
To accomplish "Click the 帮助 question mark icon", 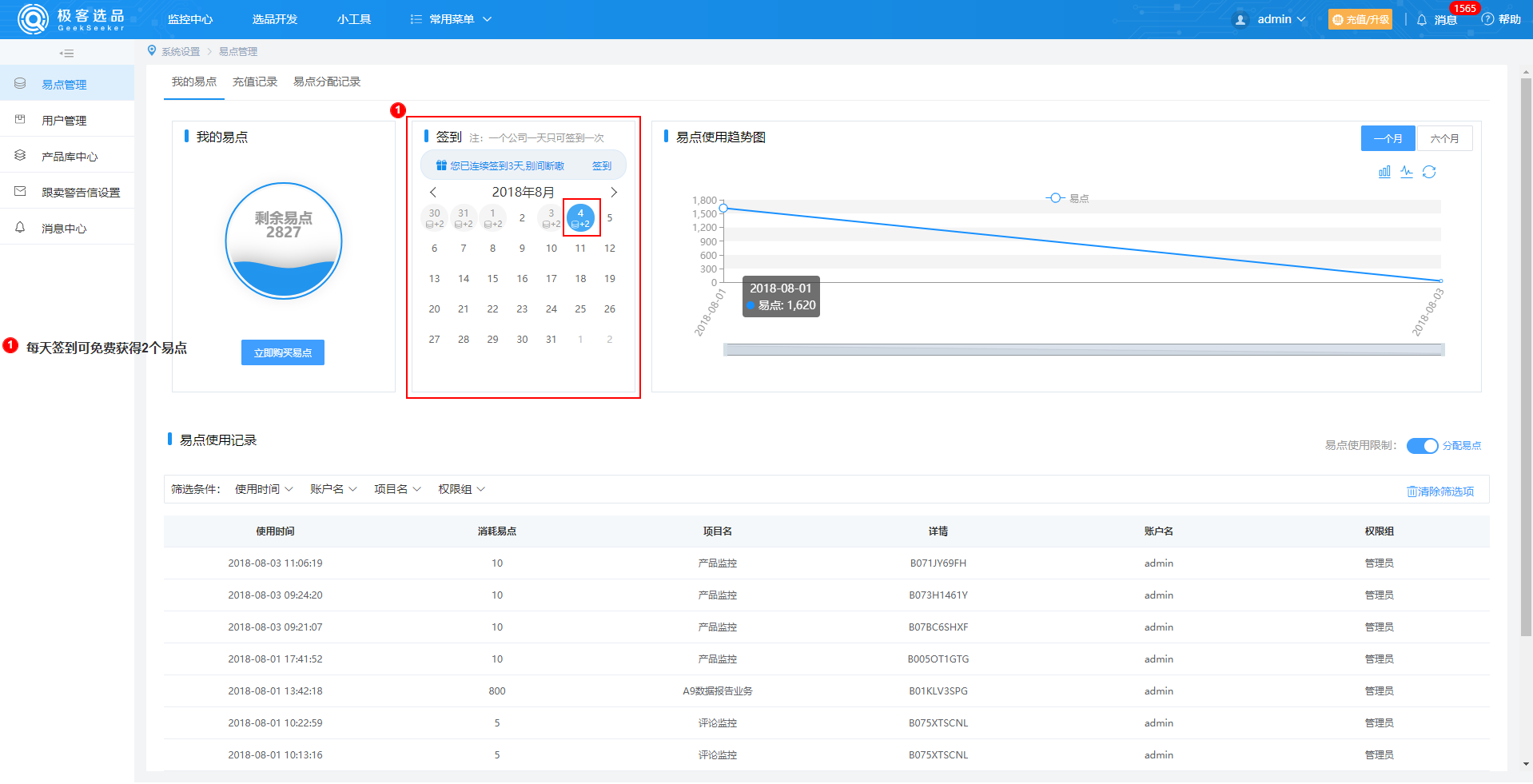I will coord(1487,19).
